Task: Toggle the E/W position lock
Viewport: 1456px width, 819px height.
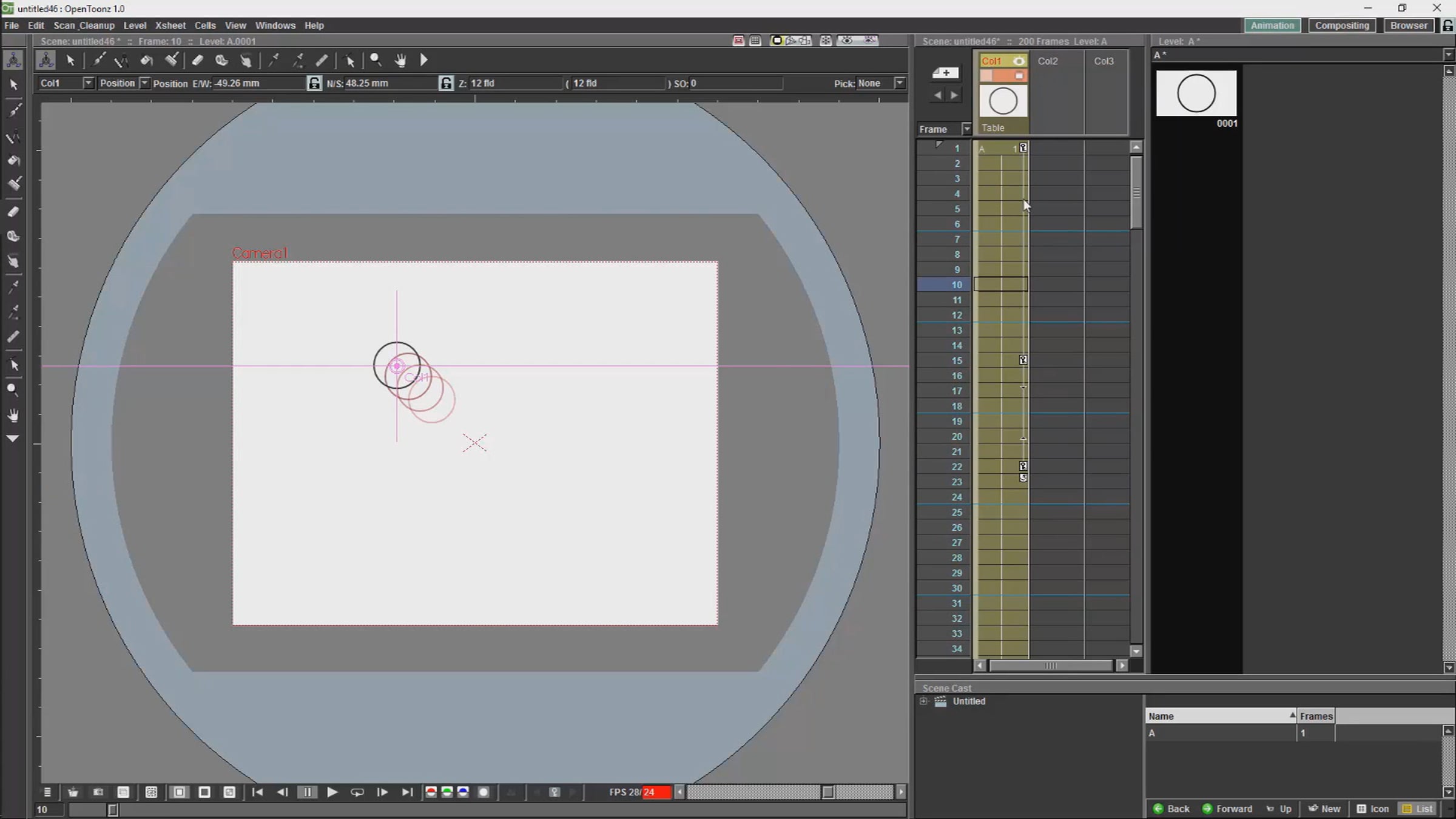Action: (314, 83)
